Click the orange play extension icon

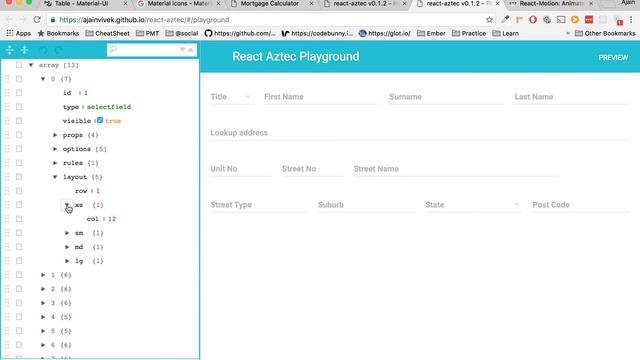click(x=575, y=19)
